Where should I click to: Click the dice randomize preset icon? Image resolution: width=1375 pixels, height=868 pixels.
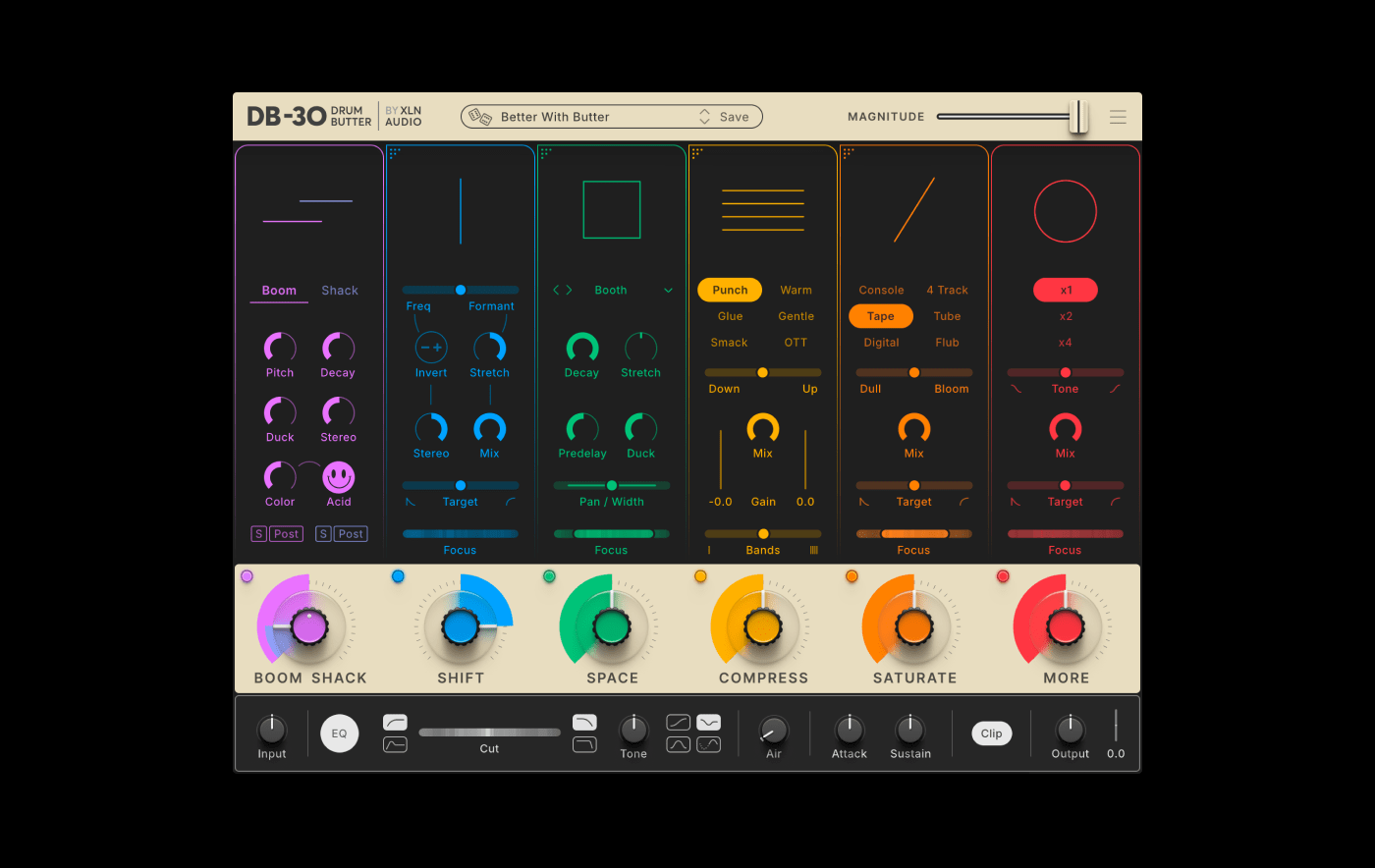point(480,117)
